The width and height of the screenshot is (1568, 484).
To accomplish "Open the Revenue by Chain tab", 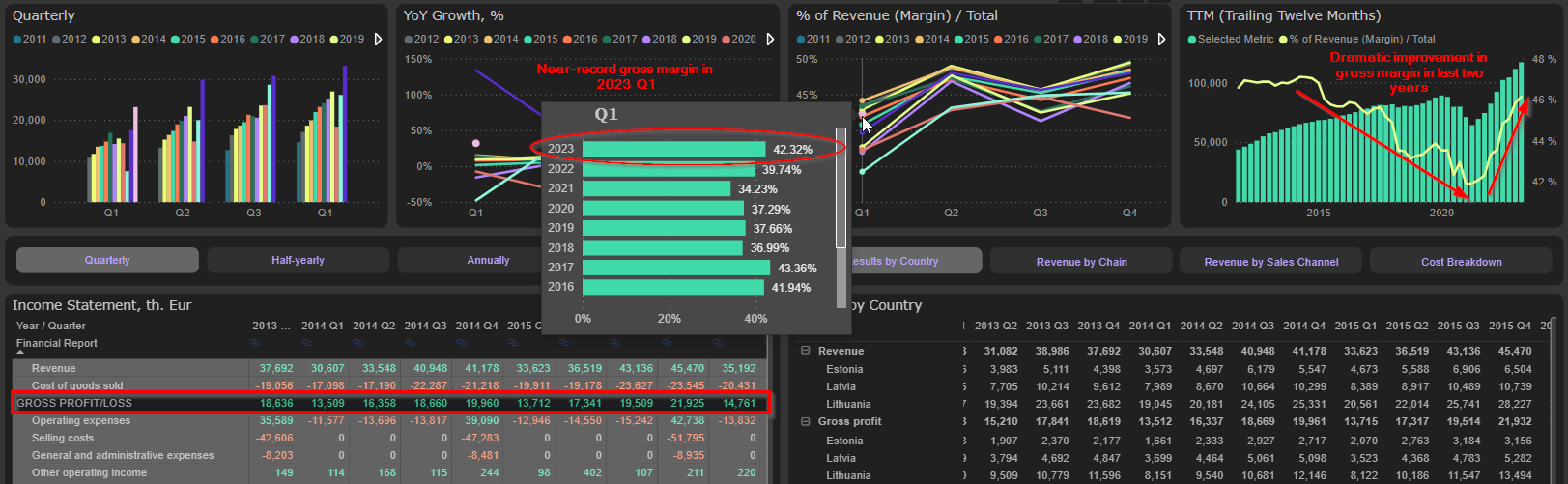I will pyautogui.click(x=1081, y=262).
